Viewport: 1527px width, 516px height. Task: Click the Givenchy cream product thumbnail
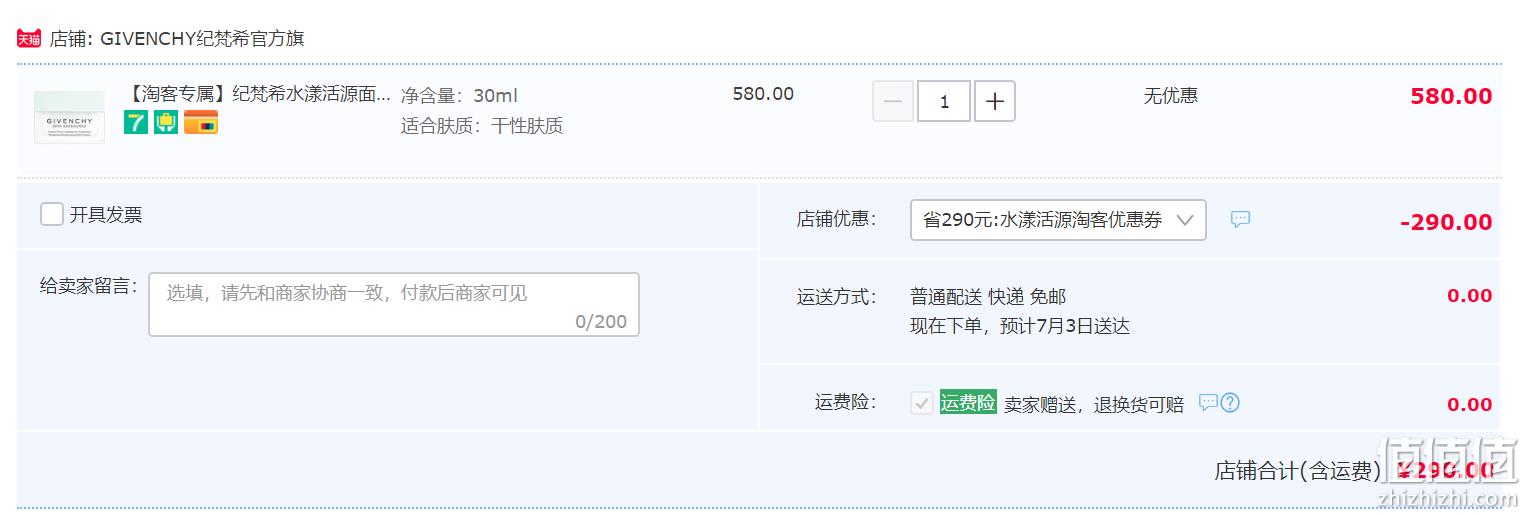coord(69,117)
